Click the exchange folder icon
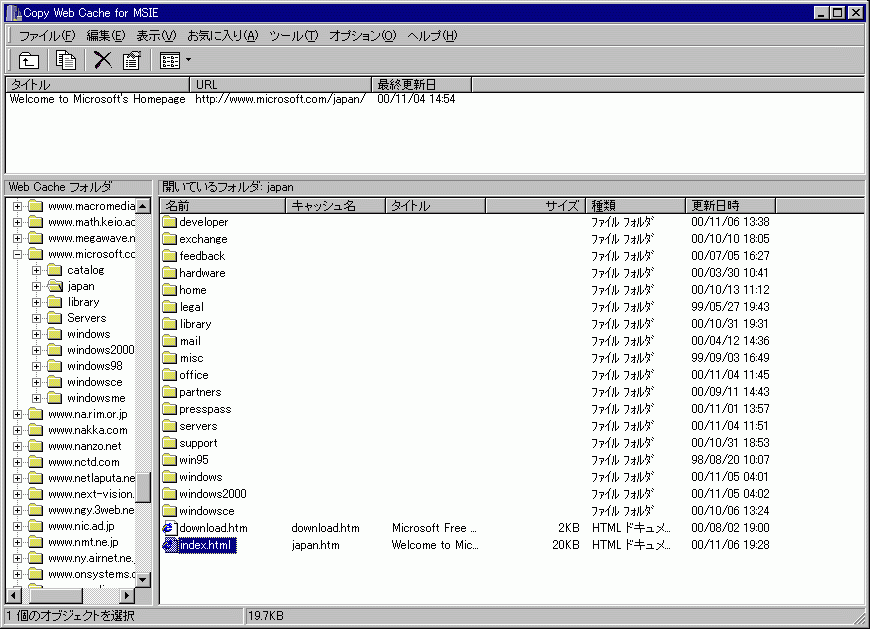The height and width of the screenshot is (629, 870). coord(169,239)
